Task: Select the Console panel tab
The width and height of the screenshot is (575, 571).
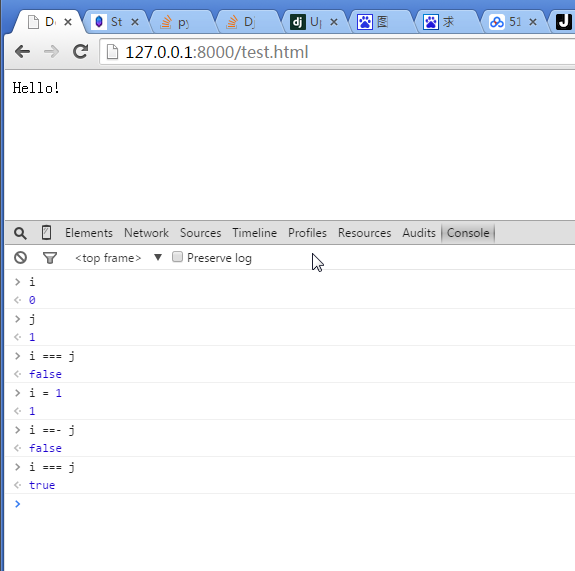Action: [x=468, y=233]
